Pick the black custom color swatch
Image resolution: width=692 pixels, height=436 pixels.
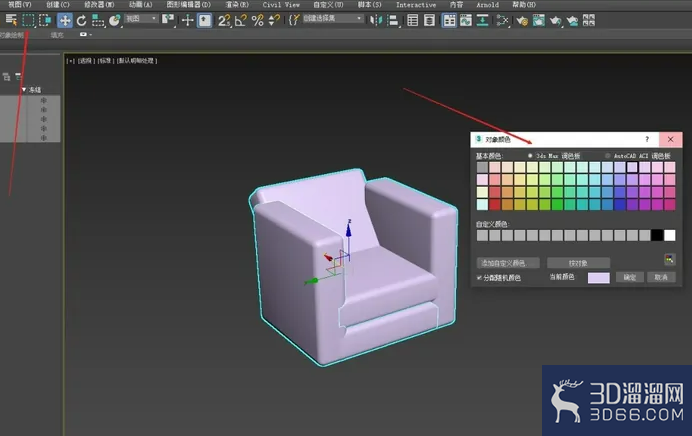[657, 235]
